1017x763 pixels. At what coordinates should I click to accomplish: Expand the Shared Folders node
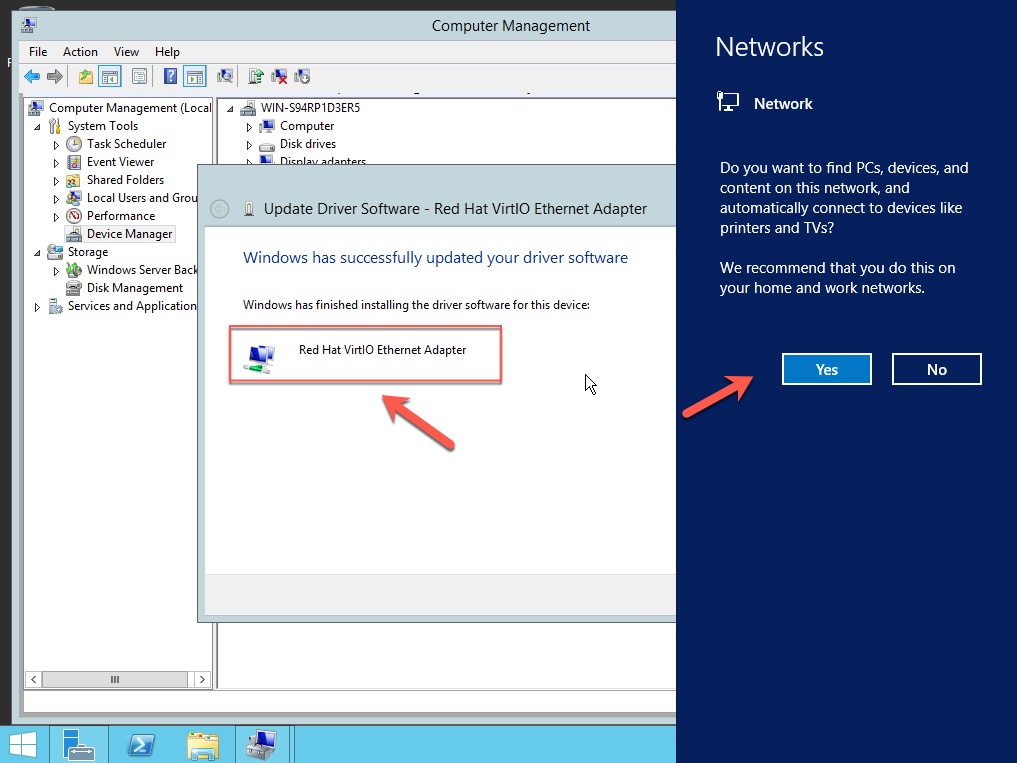(x=56, y=181)
